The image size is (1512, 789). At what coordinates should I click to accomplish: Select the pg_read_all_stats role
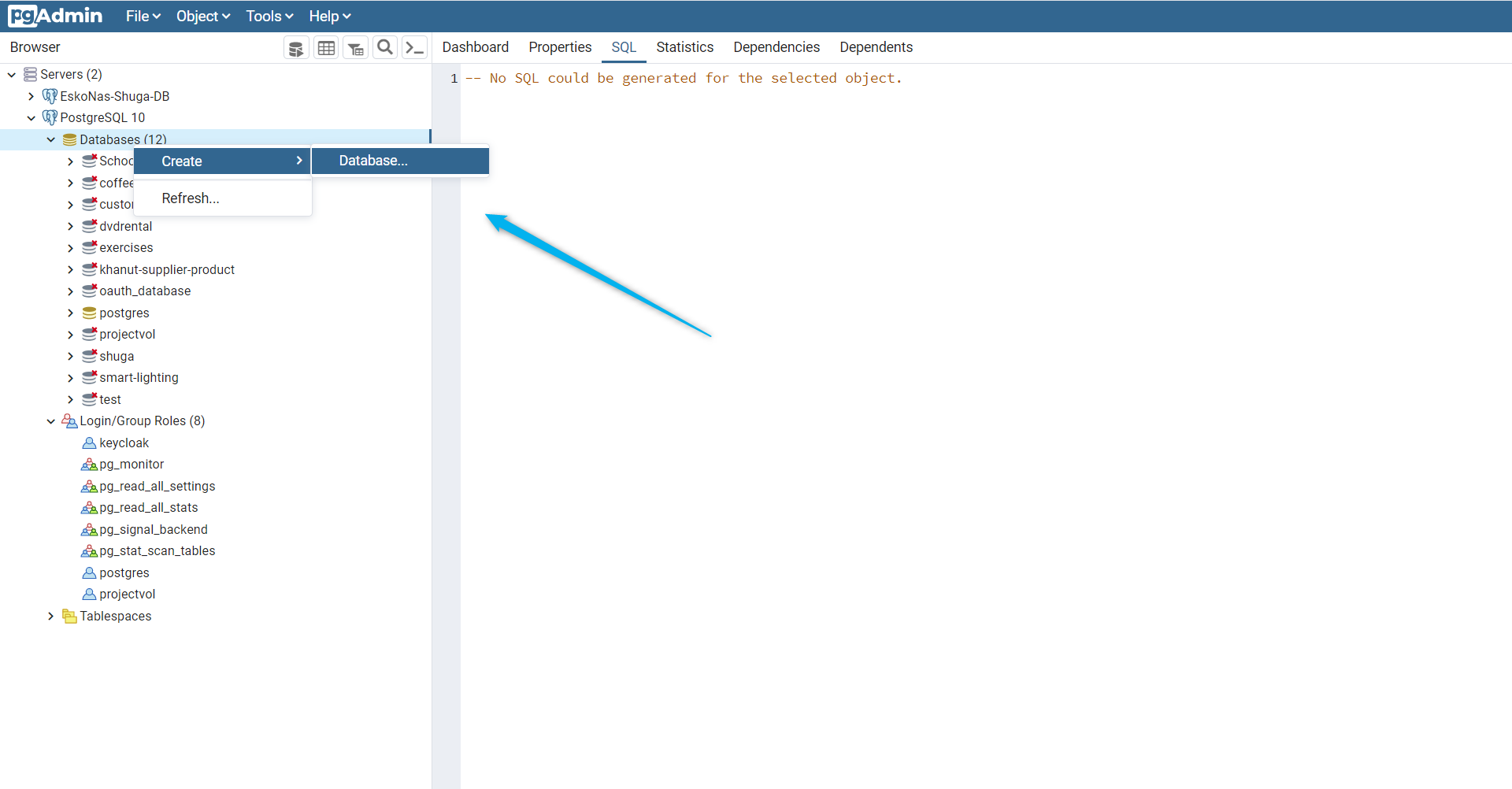click(148, 507)
